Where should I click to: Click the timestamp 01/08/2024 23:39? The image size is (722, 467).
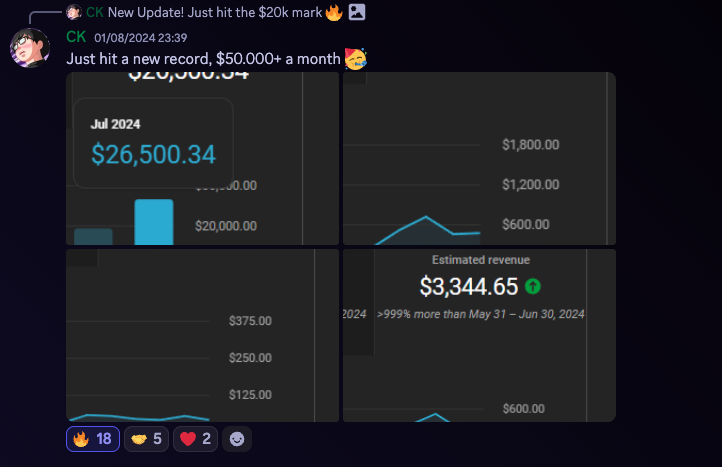pos(140,38)
